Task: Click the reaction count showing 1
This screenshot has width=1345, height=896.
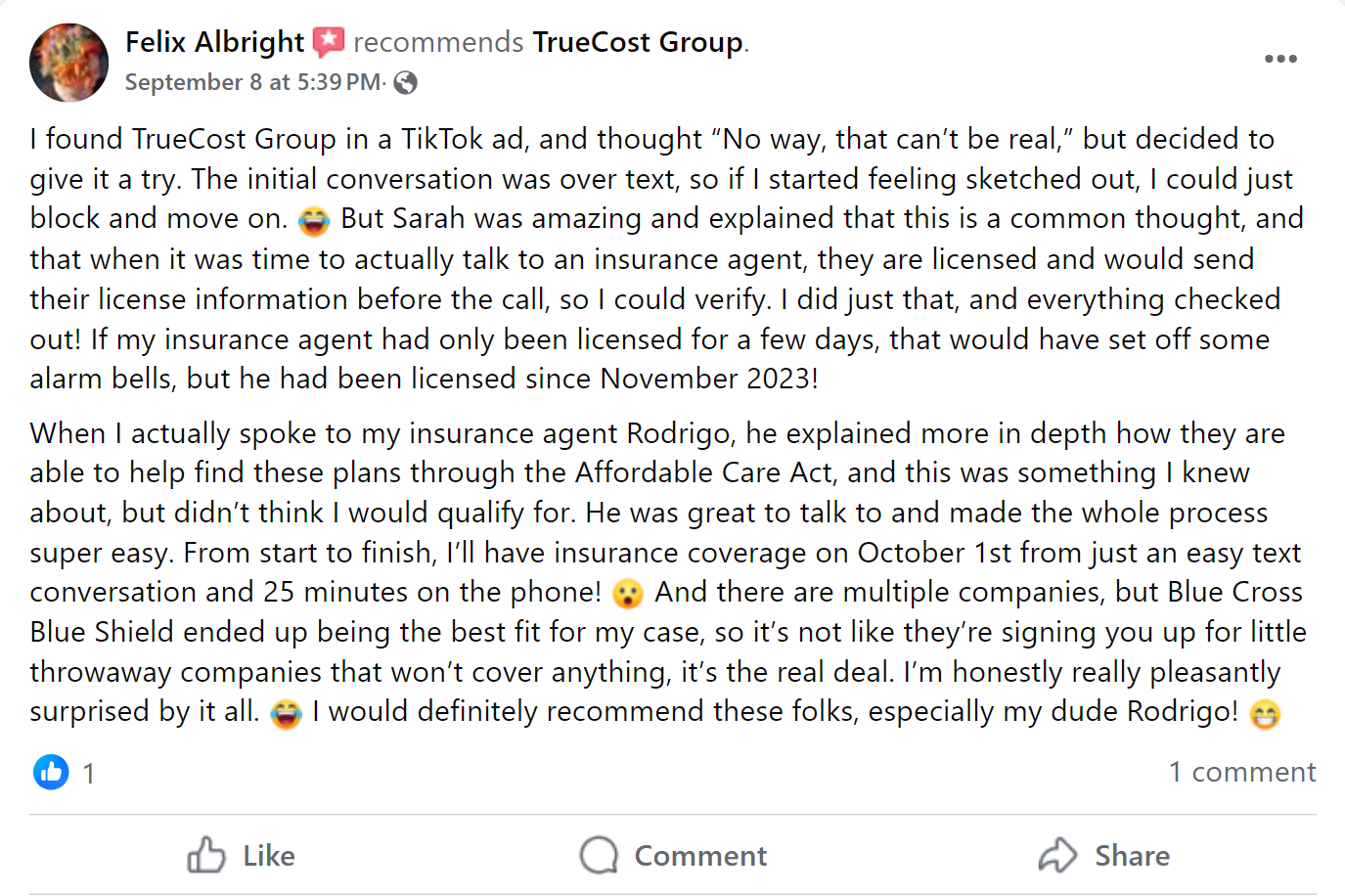Action: point(89,773)
